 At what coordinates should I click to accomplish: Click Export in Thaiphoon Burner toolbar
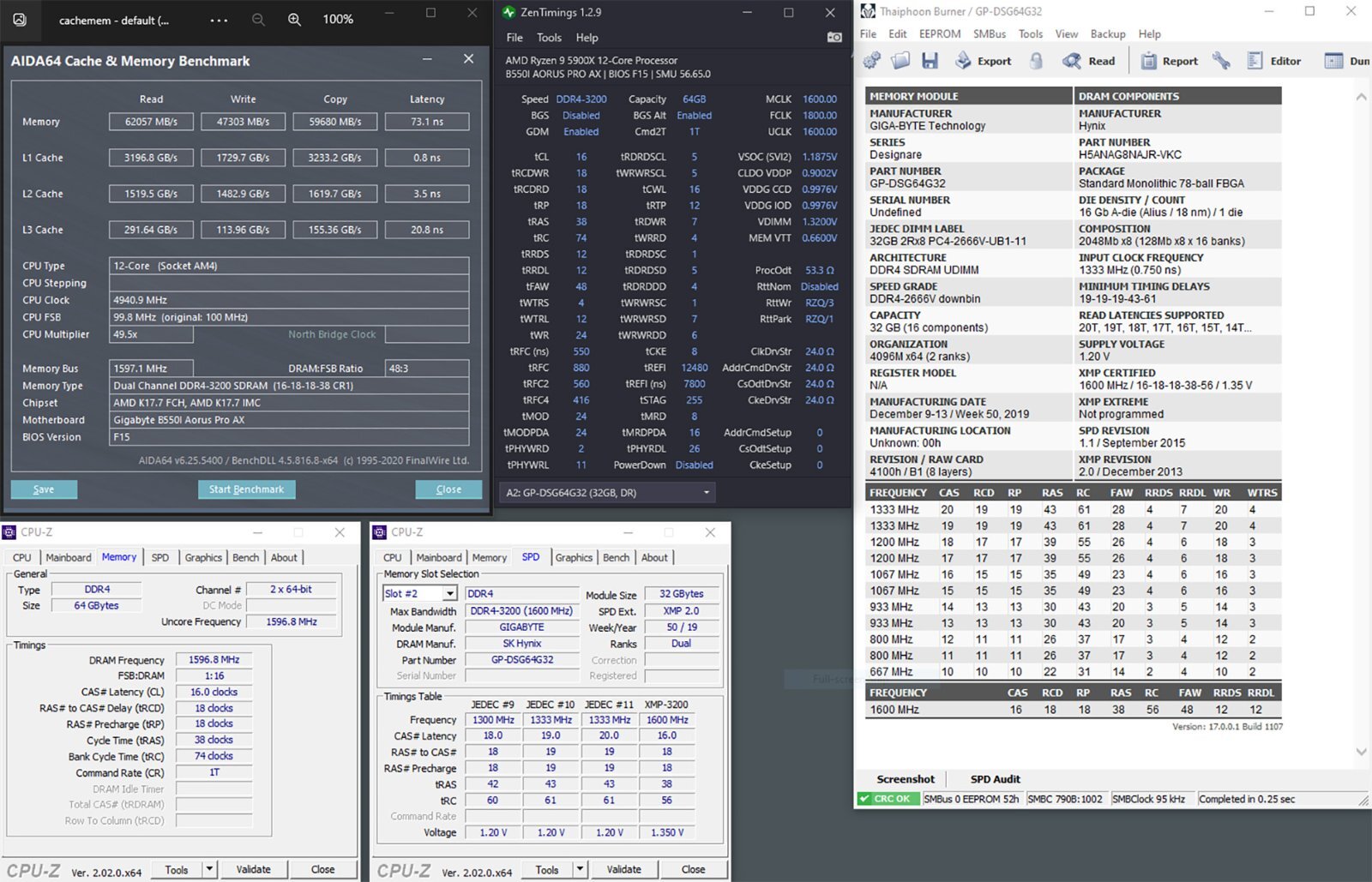point(984,61)
